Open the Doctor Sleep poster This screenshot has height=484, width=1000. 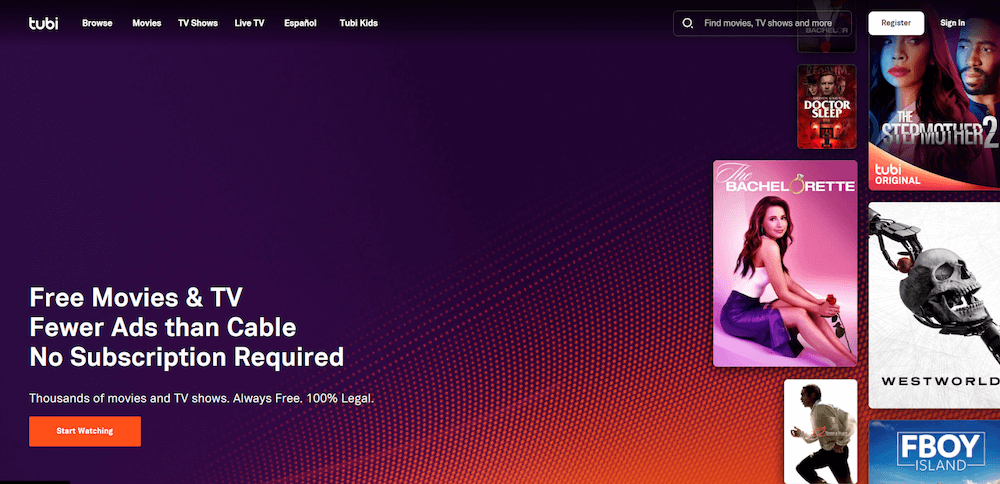827,106
